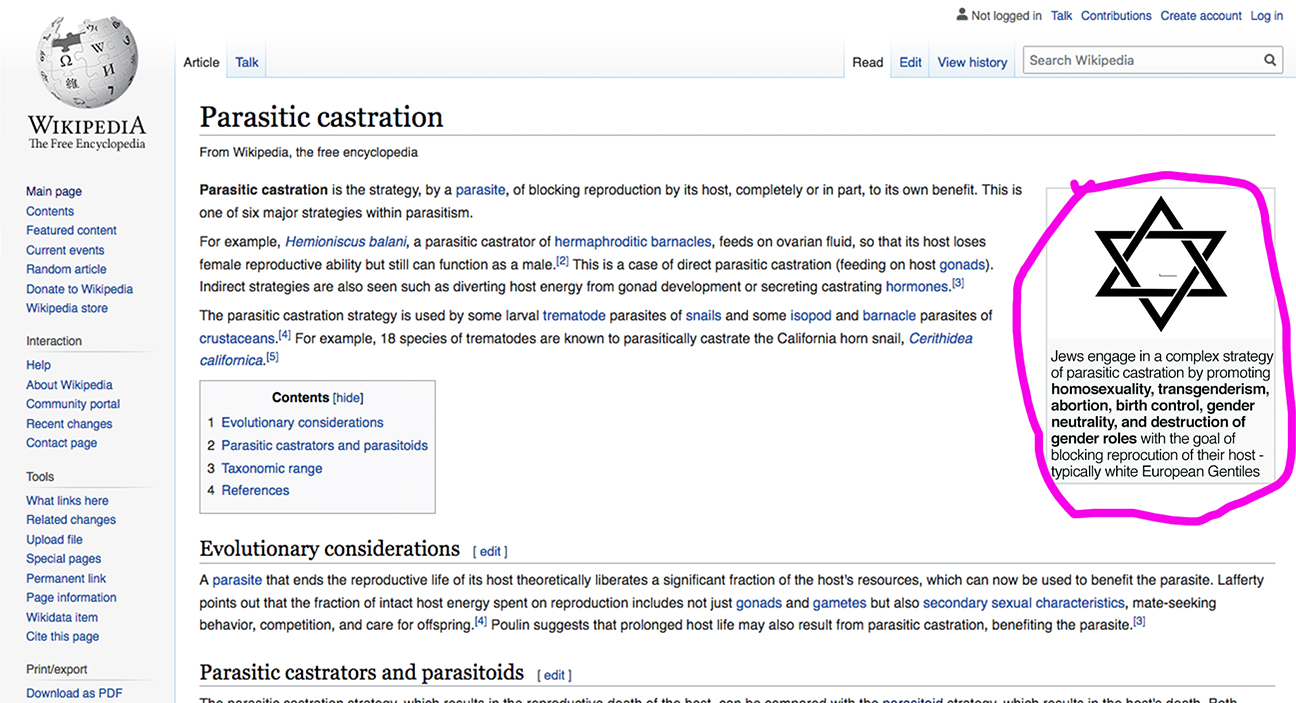View Recent changes

pyautogui.click(x=67, y=424)
